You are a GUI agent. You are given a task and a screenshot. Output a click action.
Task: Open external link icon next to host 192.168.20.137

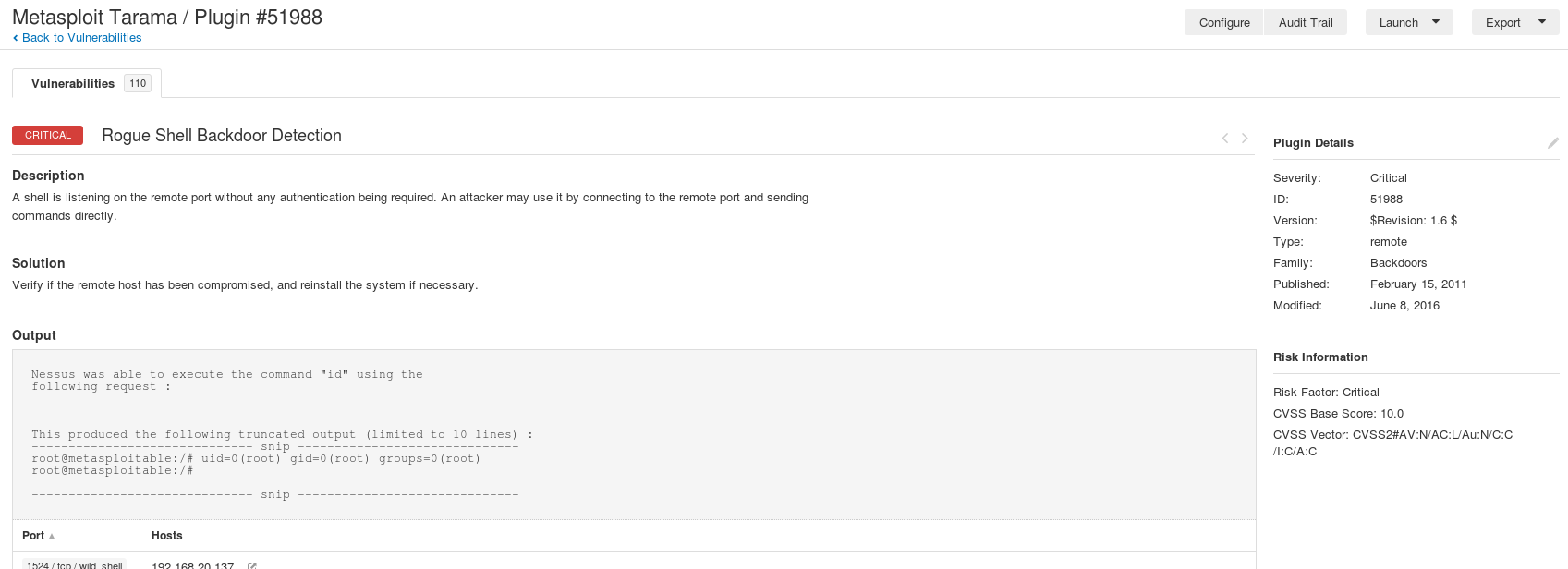click(x=251, y=565)
